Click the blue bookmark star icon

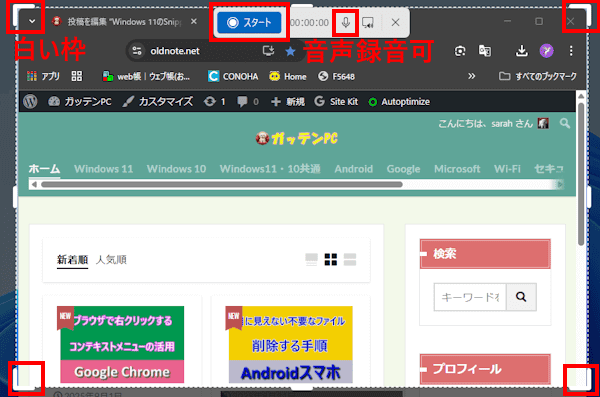tap(290, 51)
